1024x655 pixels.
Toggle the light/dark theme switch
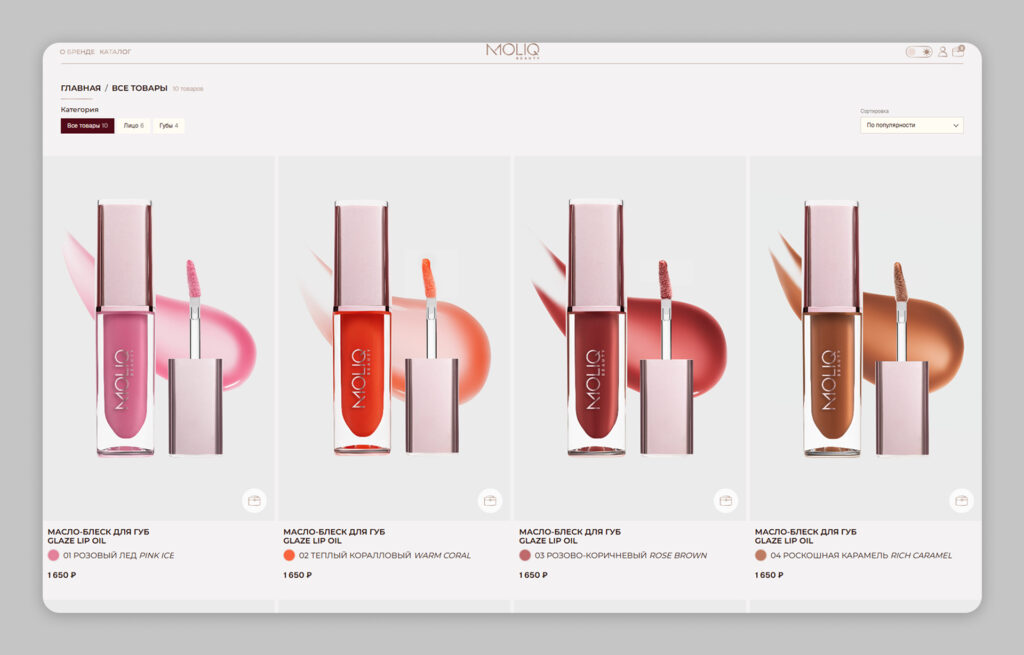click(919, 52)
